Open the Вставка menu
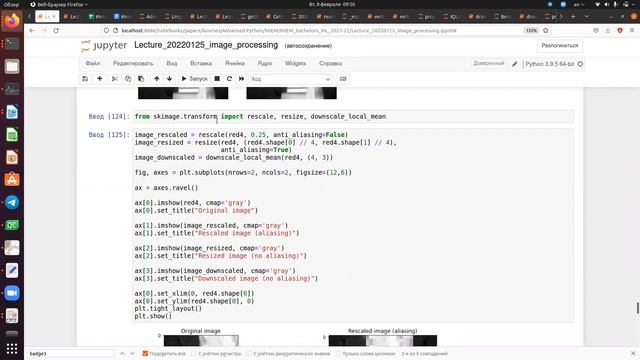The width and height of the screenshot is (640, 360). coord(201,63)
